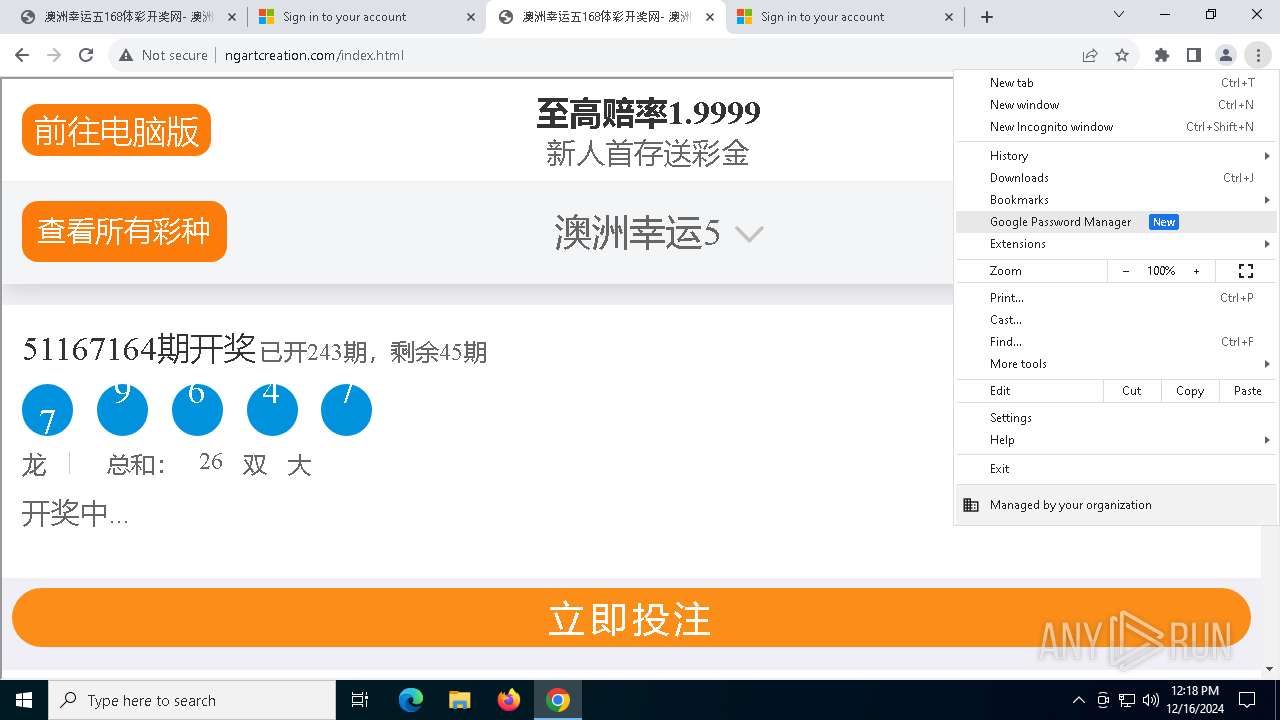Share this page icon in address bar

click(1090, 55)
